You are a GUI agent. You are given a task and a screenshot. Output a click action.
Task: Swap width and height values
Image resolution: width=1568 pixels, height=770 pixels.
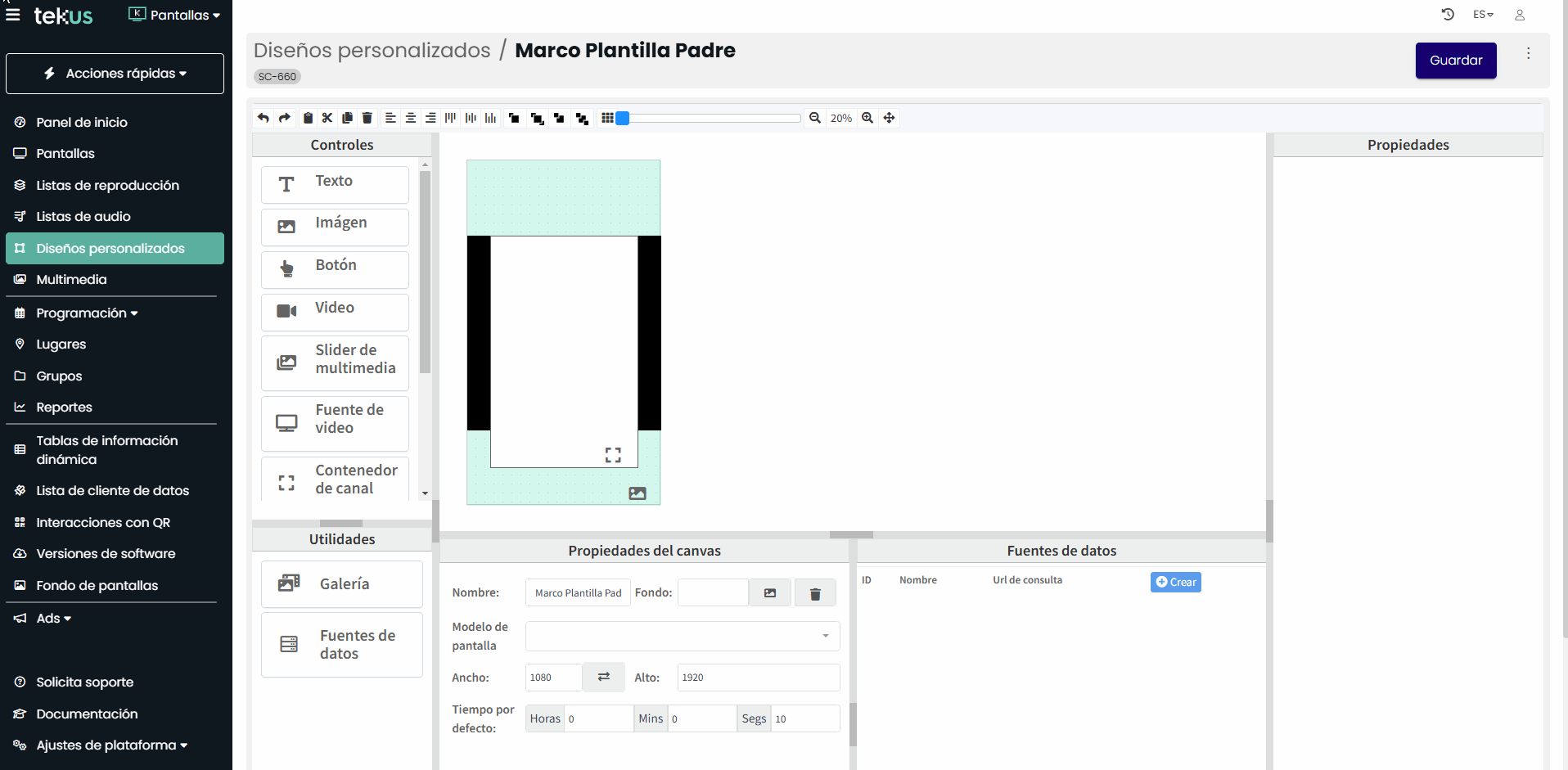(603, 677)
